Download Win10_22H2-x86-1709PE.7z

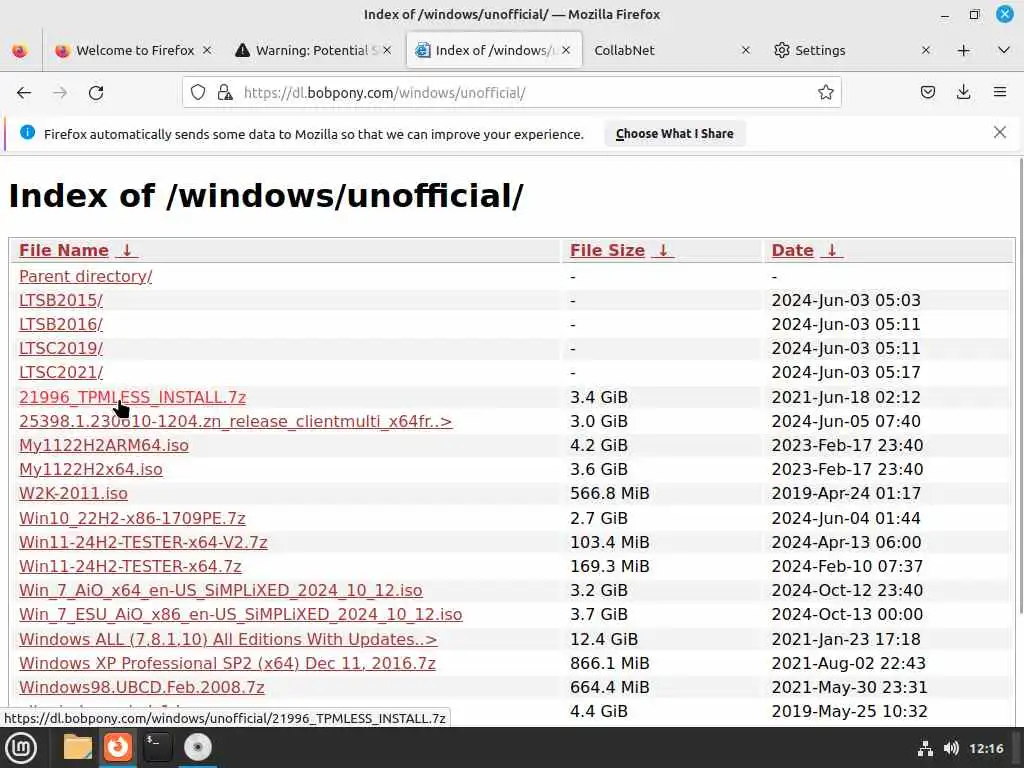[x=133, y=519]
